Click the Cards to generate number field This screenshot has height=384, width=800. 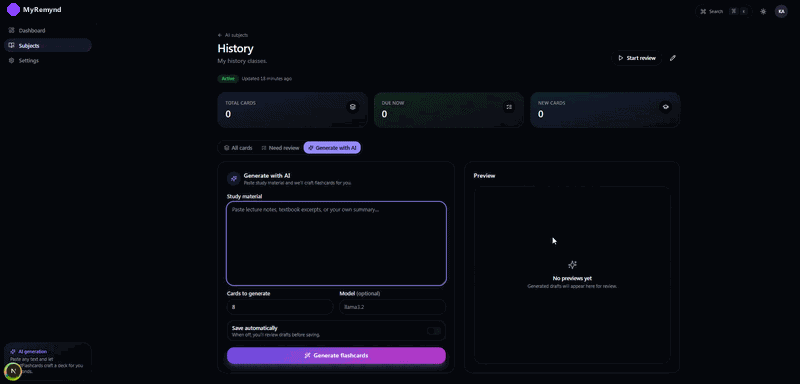280,307
